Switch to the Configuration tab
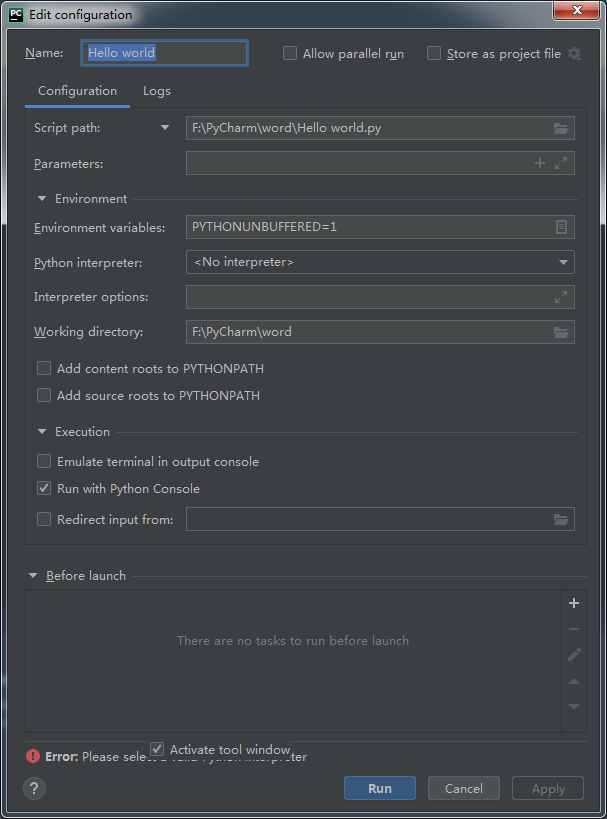Screen dimensions: 607x819 77,91
